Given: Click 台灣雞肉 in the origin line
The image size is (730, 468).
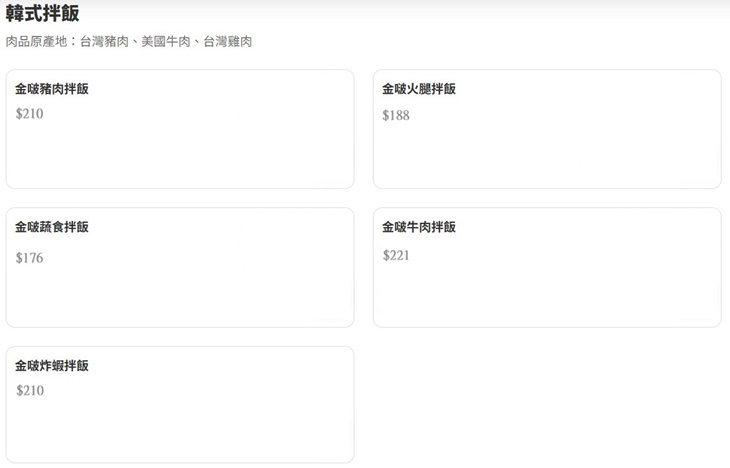Looking at the screenshot, I should [228, 42].
